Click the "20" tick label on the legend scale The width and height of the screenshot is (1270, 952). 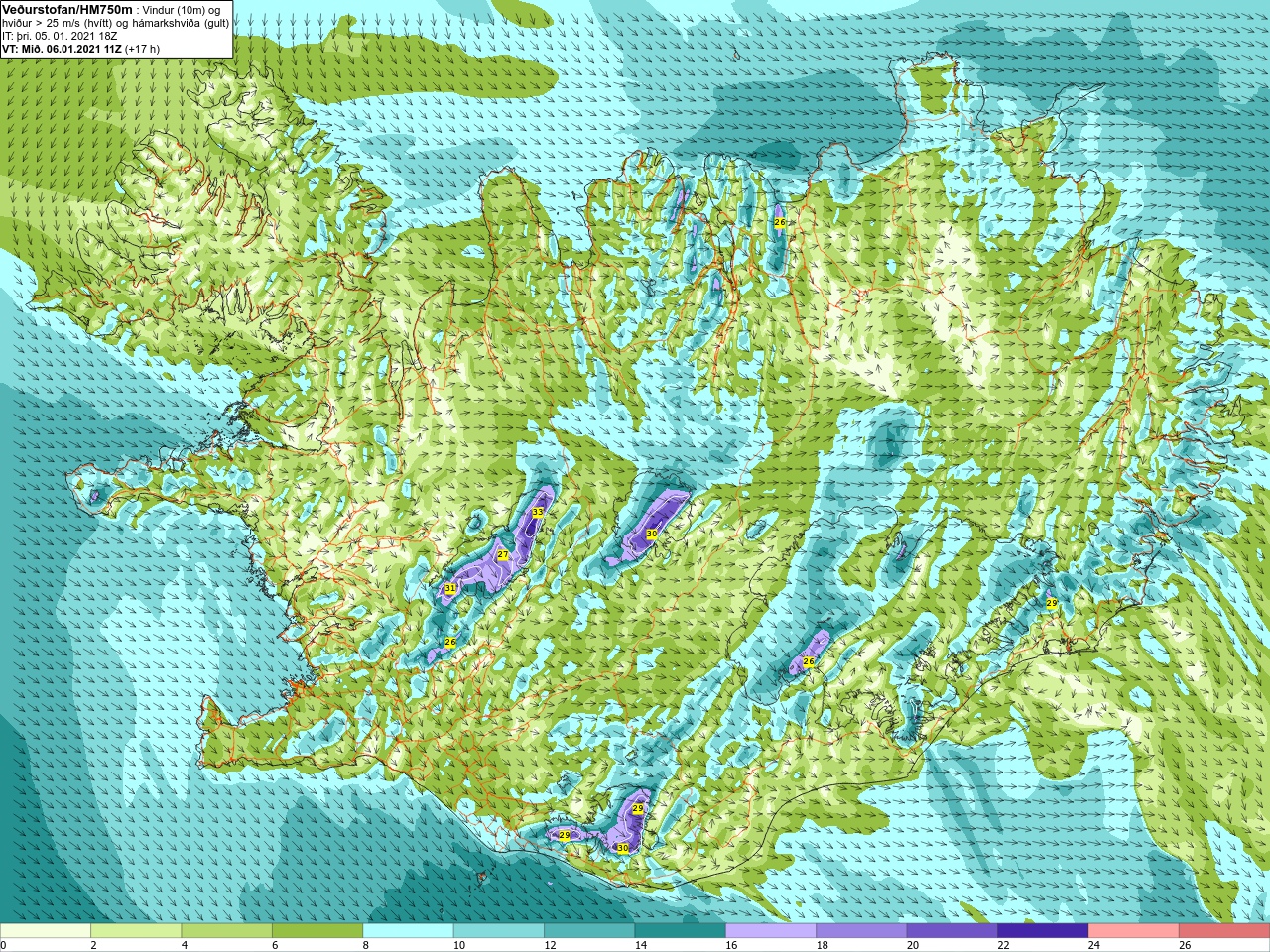(x=912, y=945)
